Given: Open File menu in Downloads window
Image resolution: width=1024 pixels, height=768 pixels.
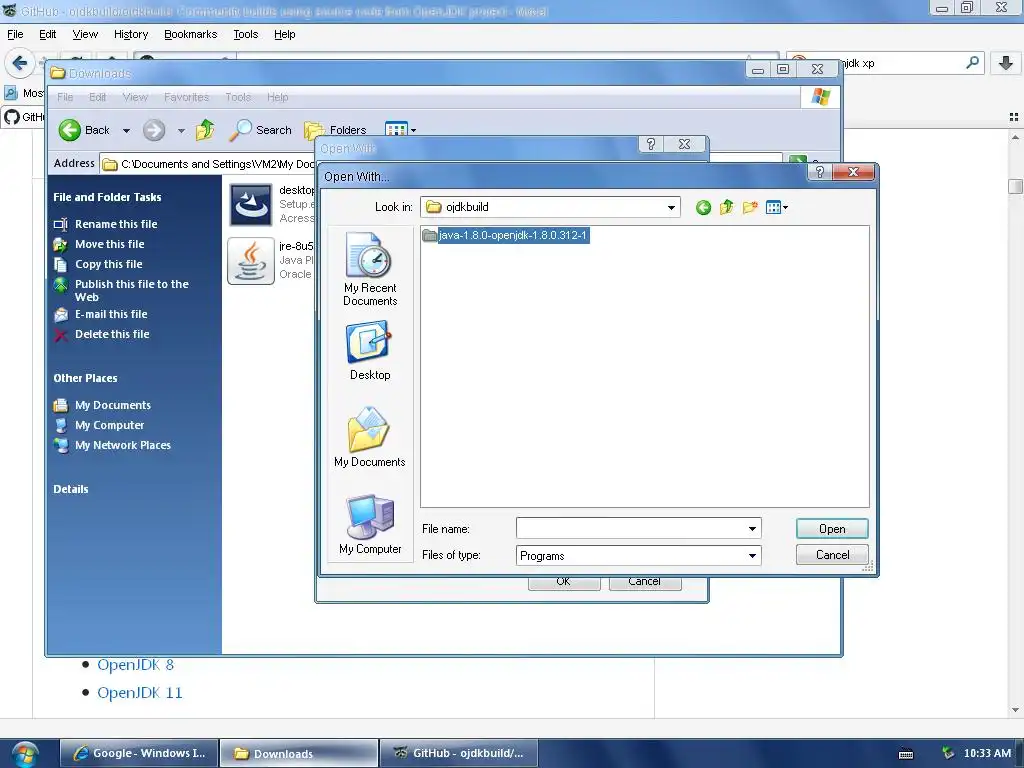Looking at the screenshot, I should pyautogui.click(x=65, y=97).
